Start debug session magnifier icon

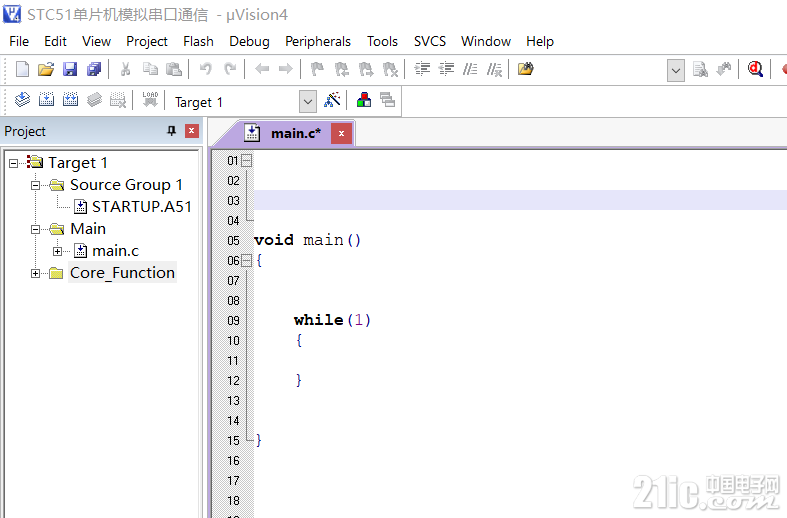[x=755, y=69]
